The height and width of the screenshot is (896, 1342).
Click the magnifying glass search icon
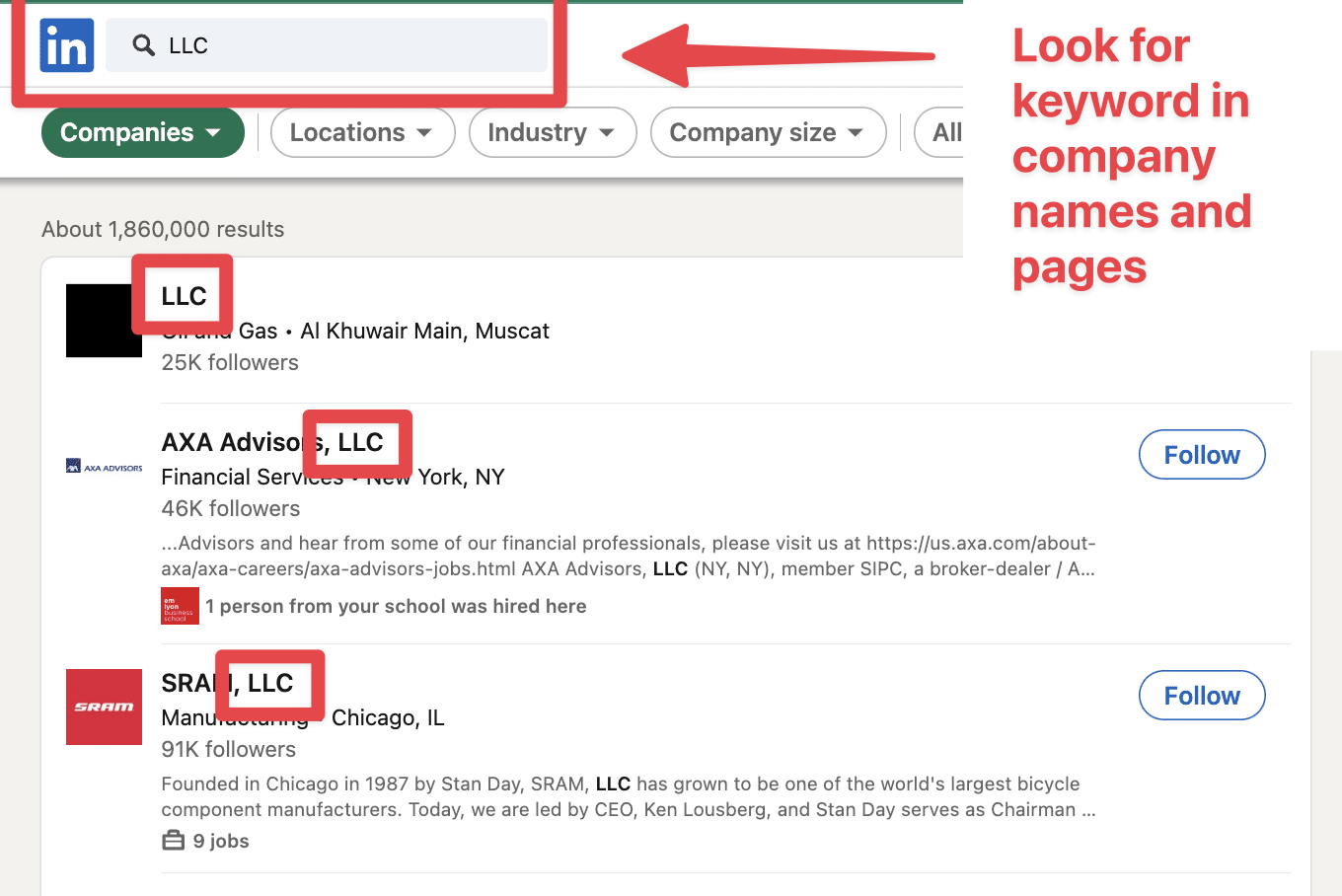(144, 45)
